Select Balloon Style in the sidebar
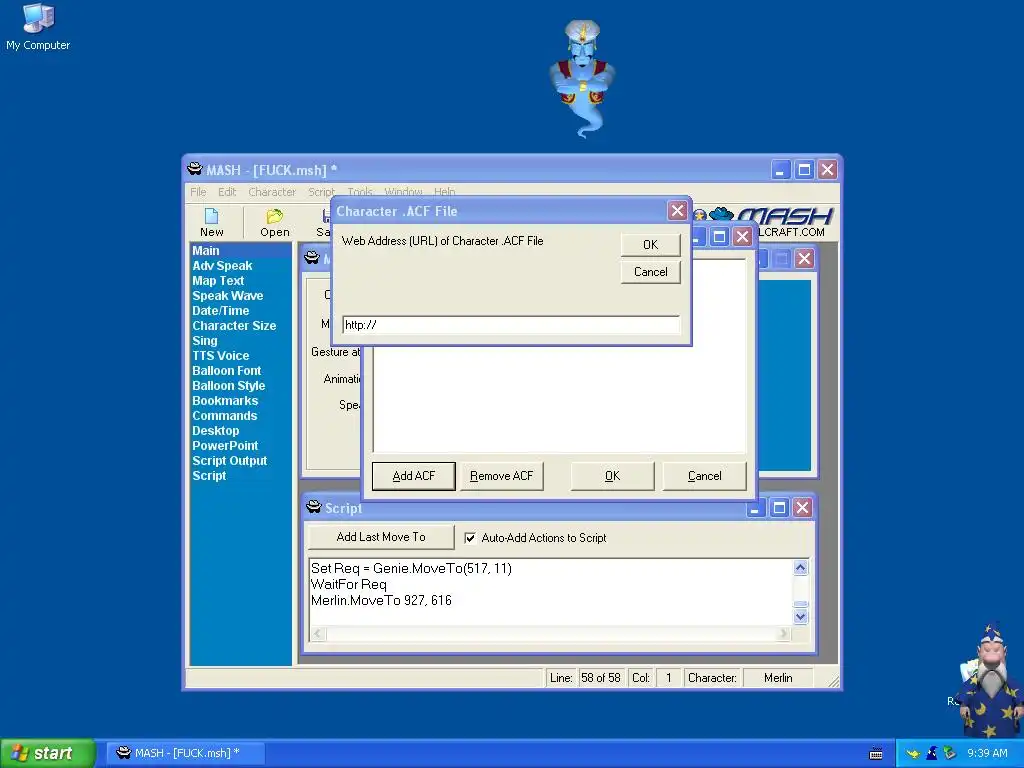 (229, 386)
